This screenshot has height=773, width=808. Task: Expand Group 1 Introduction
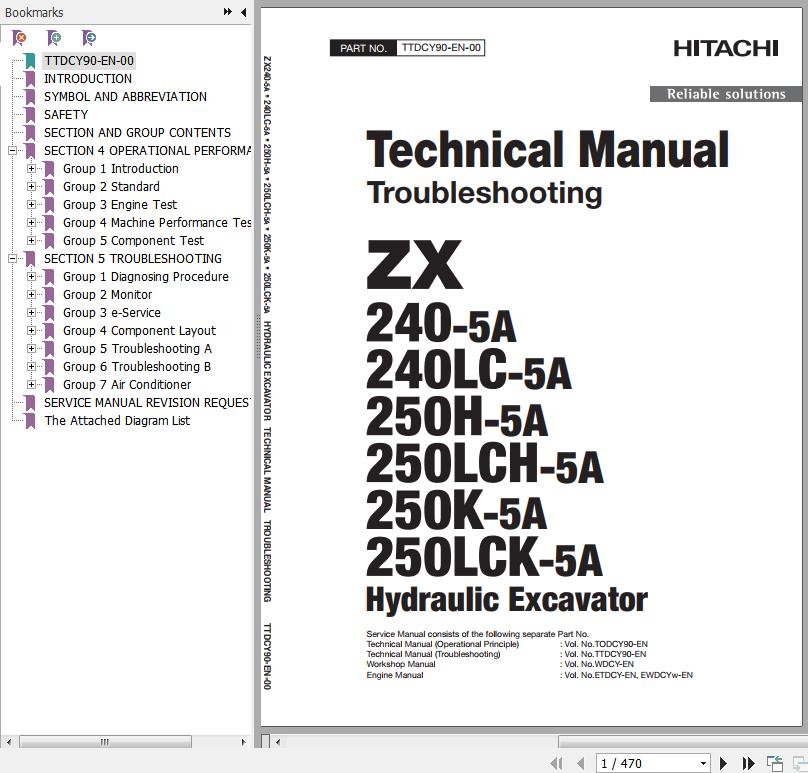pyautogui.click(x=31, y=169)
